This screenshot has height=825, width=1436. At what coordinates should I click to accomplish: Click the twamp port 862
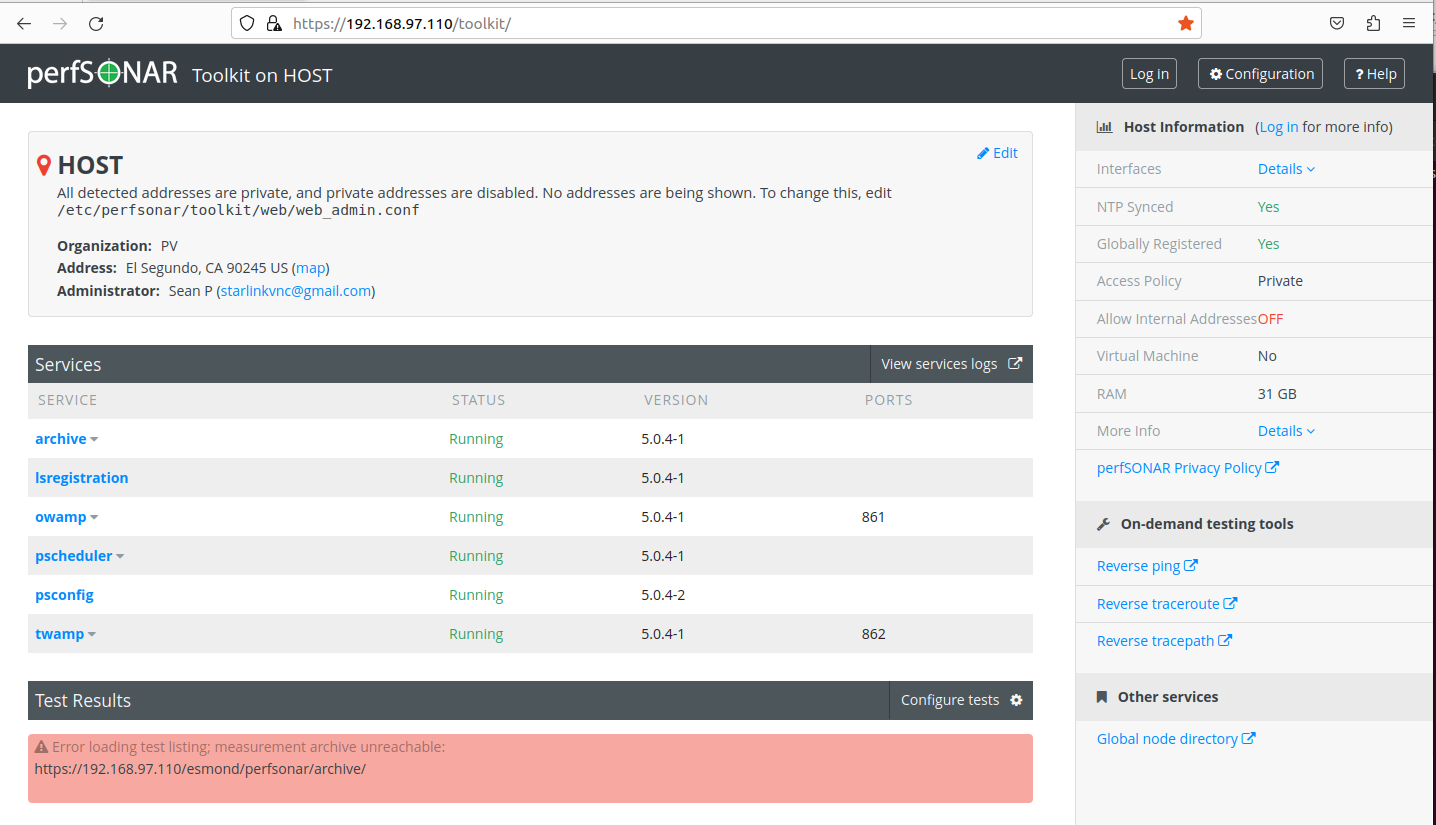tap(873, 634)
